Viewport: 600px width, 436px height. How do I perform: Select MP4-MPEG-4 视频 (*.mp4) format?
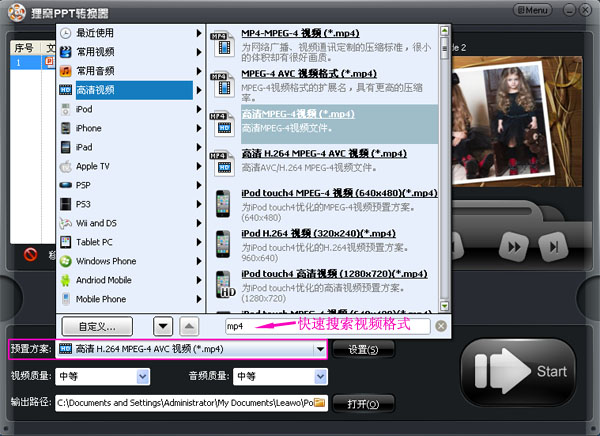(x=300, y=33)
